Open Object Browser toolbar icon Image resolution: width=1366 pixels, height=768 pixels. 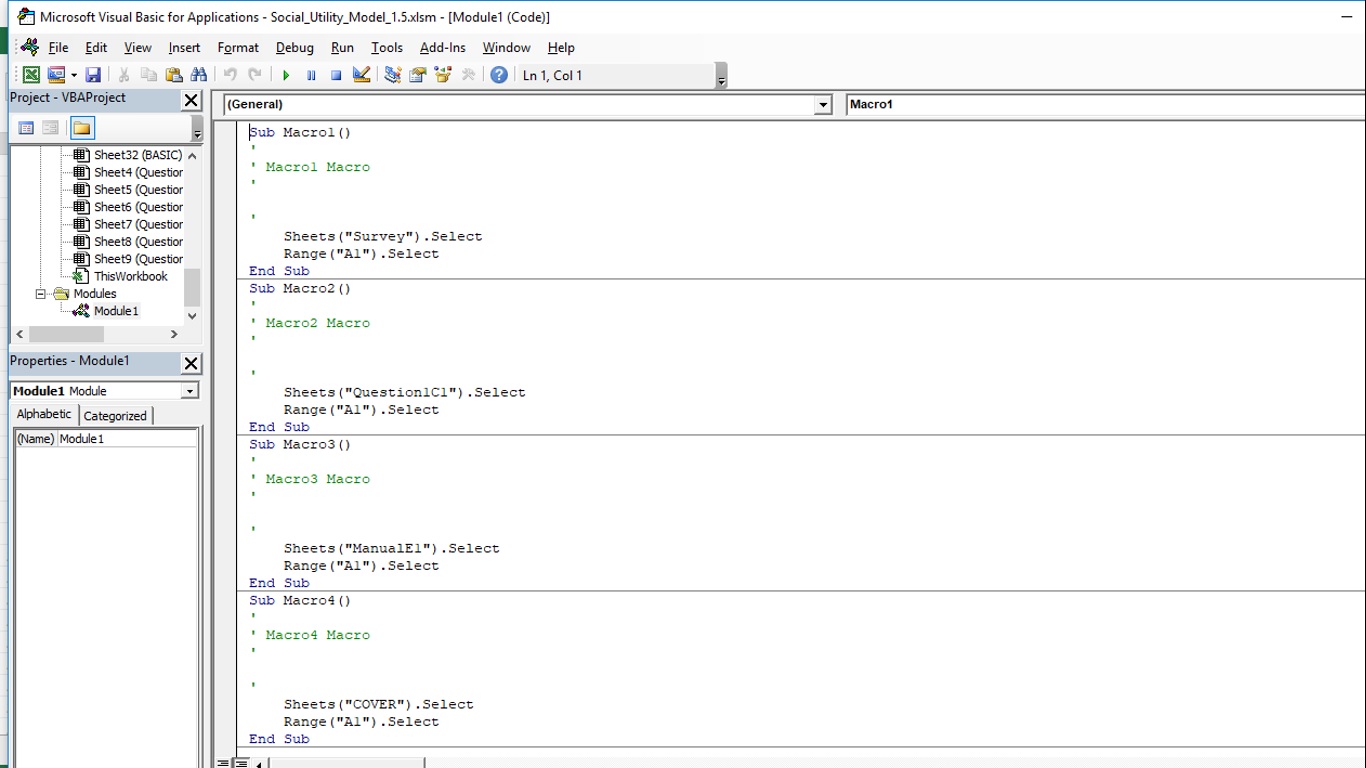pyautogui.click(x=443, y=75)
